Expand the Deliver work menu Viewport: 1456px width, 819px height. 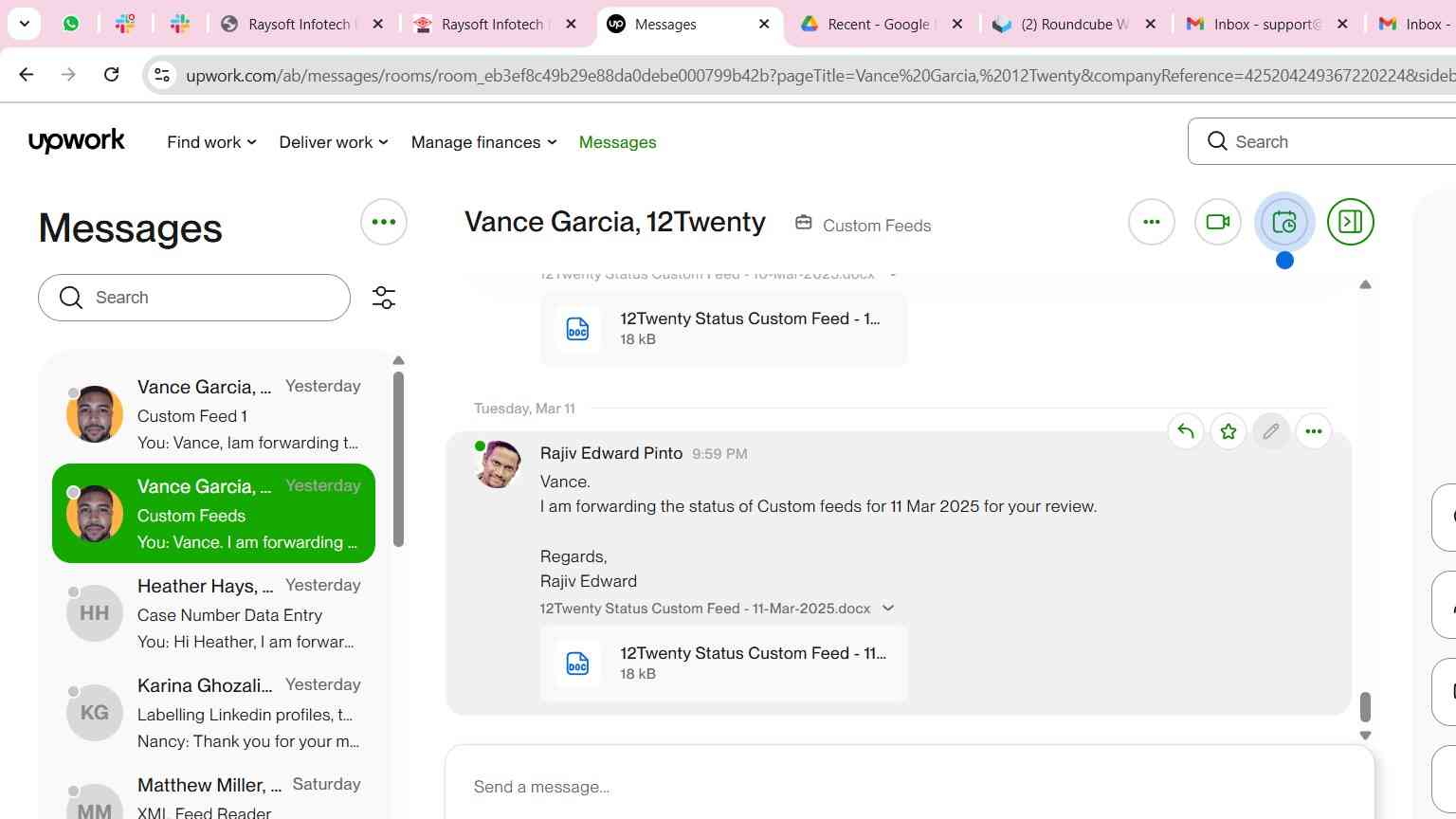(x=334, y=142)
